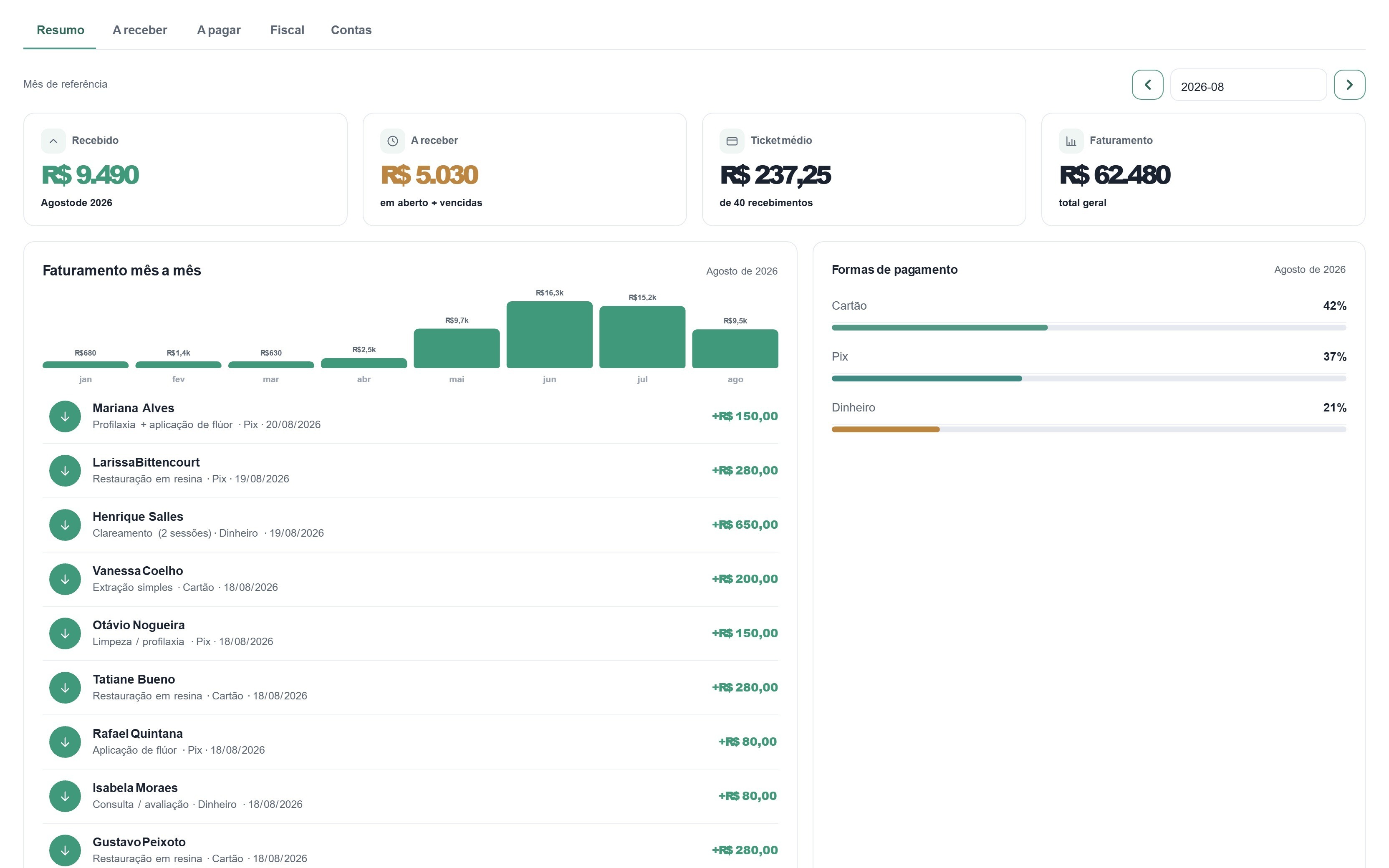Switch to the A receber tab

(x=139, y=30)
